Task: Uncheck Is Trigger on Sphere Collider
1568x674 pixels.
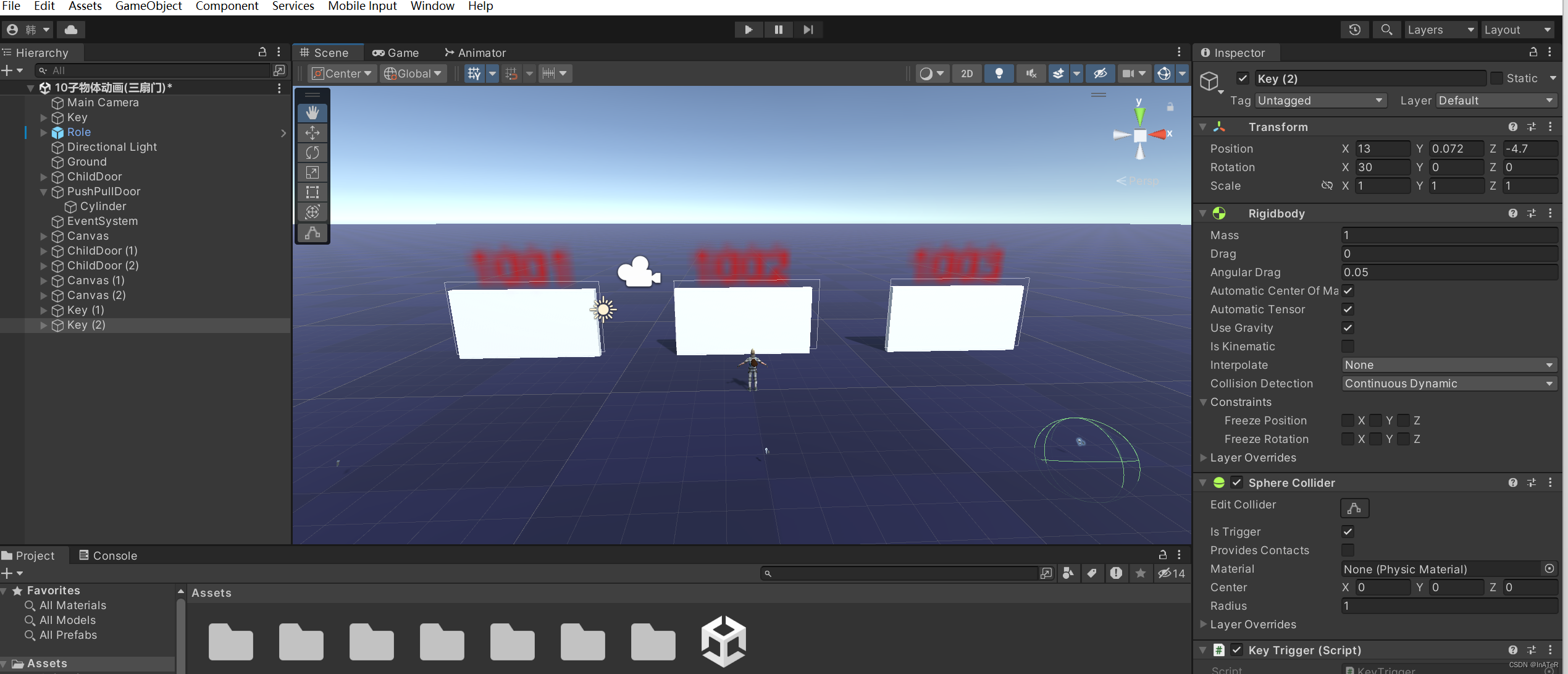Action: pos(1348,532)
